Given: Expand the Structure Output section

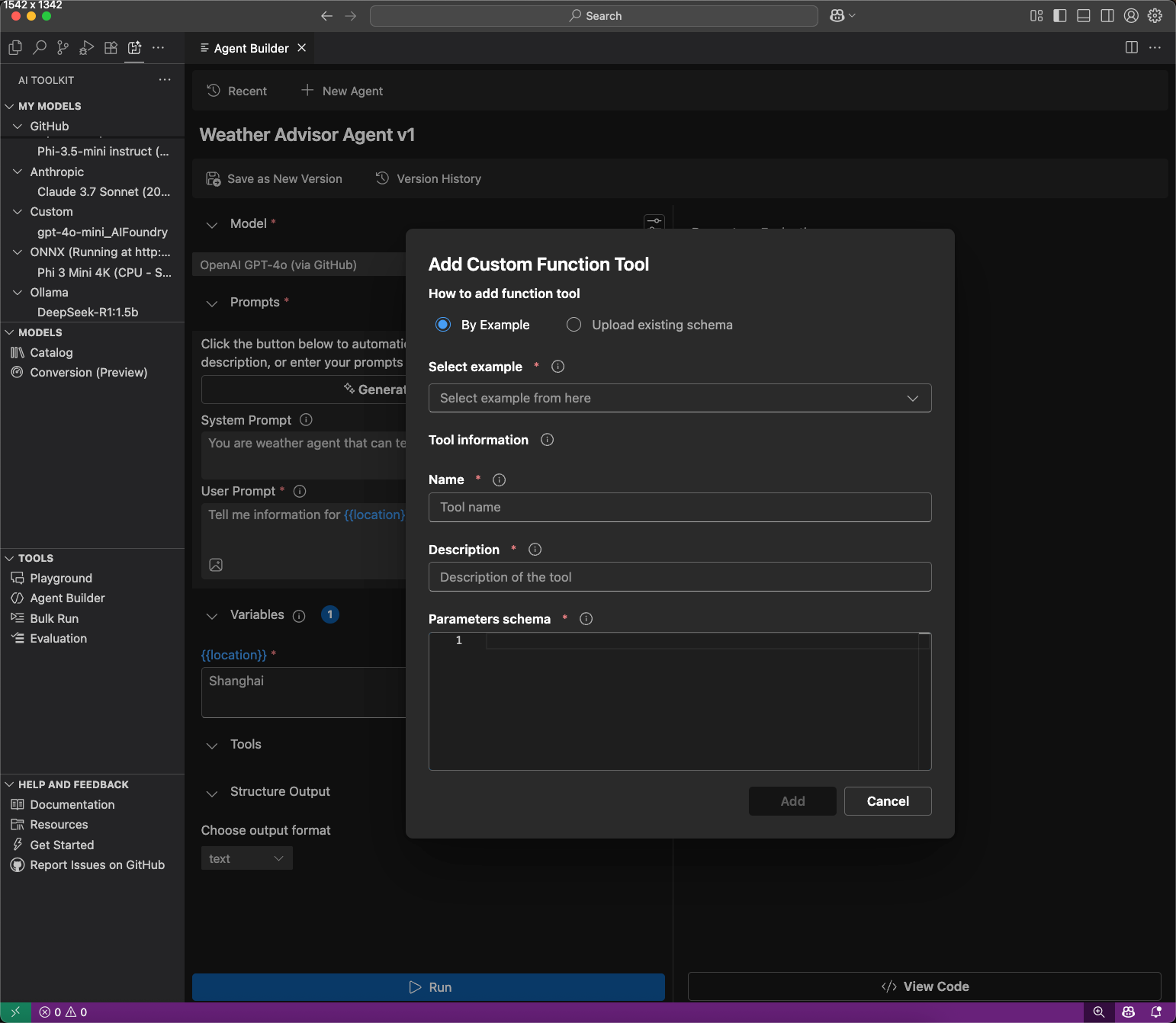Looking at the screenshot, I should pyautogui.click(x=212, y=792).
